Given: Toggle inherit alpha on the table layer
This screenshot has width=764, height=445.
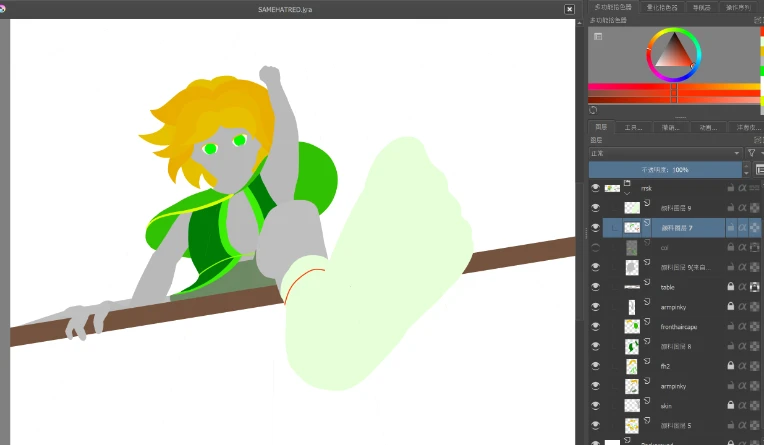Looking at the screenshot, I should (x=754, y=287).
